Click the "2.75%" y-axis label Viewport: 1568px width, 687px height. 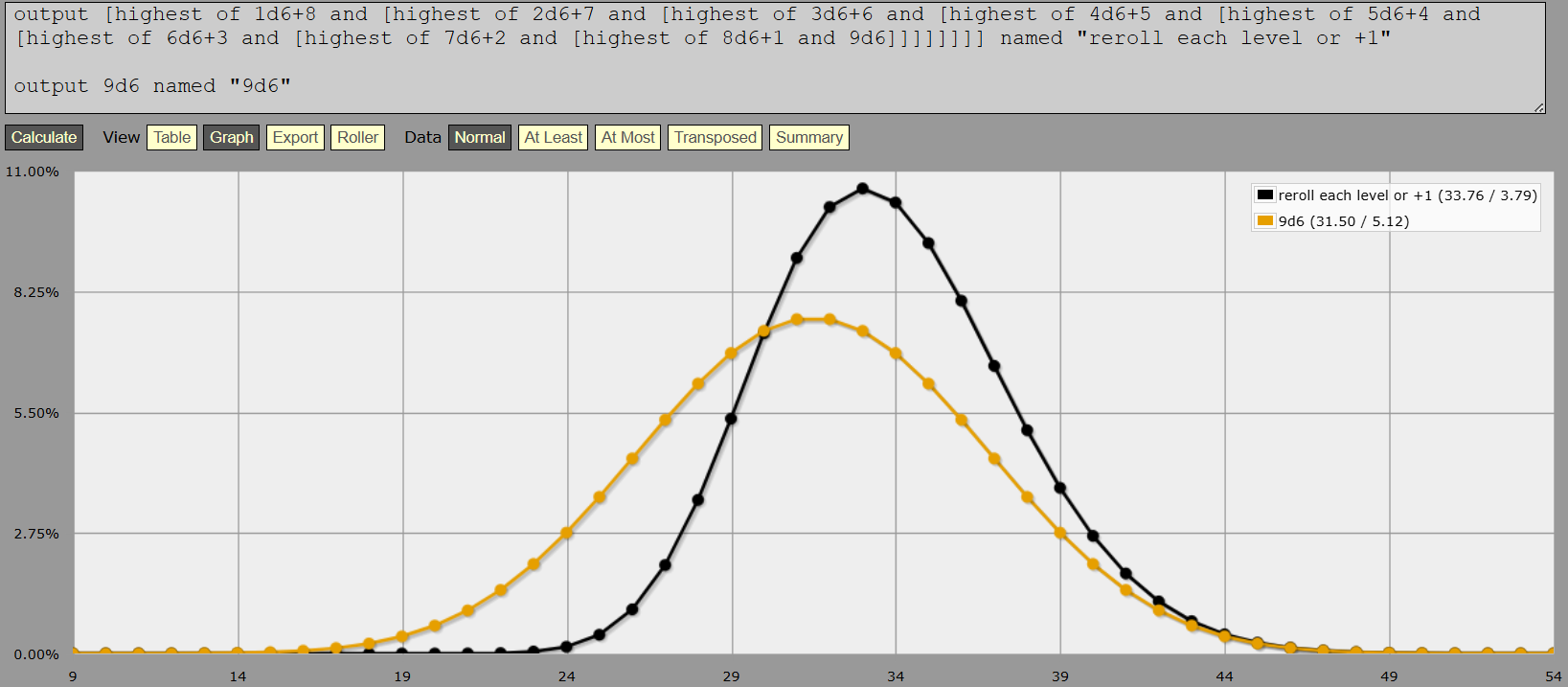pyautogui.click(x=36, y=534)
